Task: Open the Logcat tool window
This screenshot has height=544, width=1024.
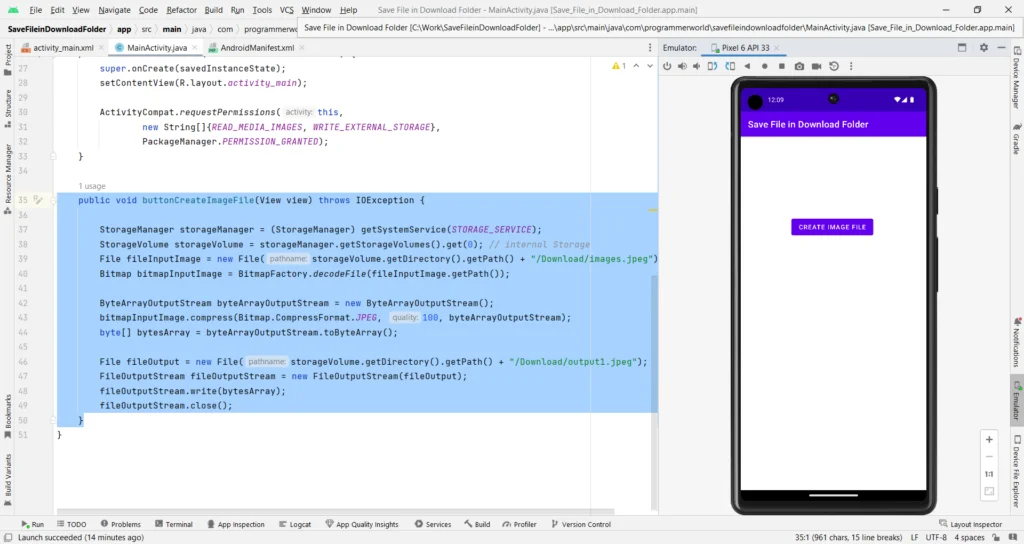Action: point(295,524)
